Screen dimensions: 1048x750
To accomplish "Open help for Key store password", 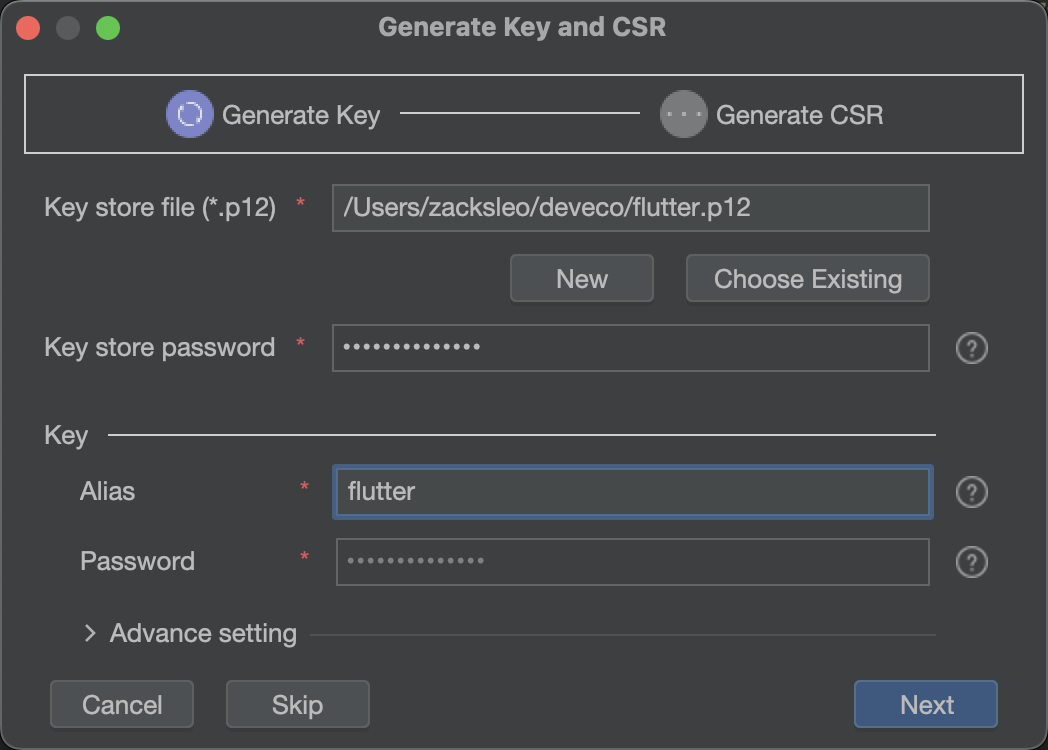I will coord(972,348).
